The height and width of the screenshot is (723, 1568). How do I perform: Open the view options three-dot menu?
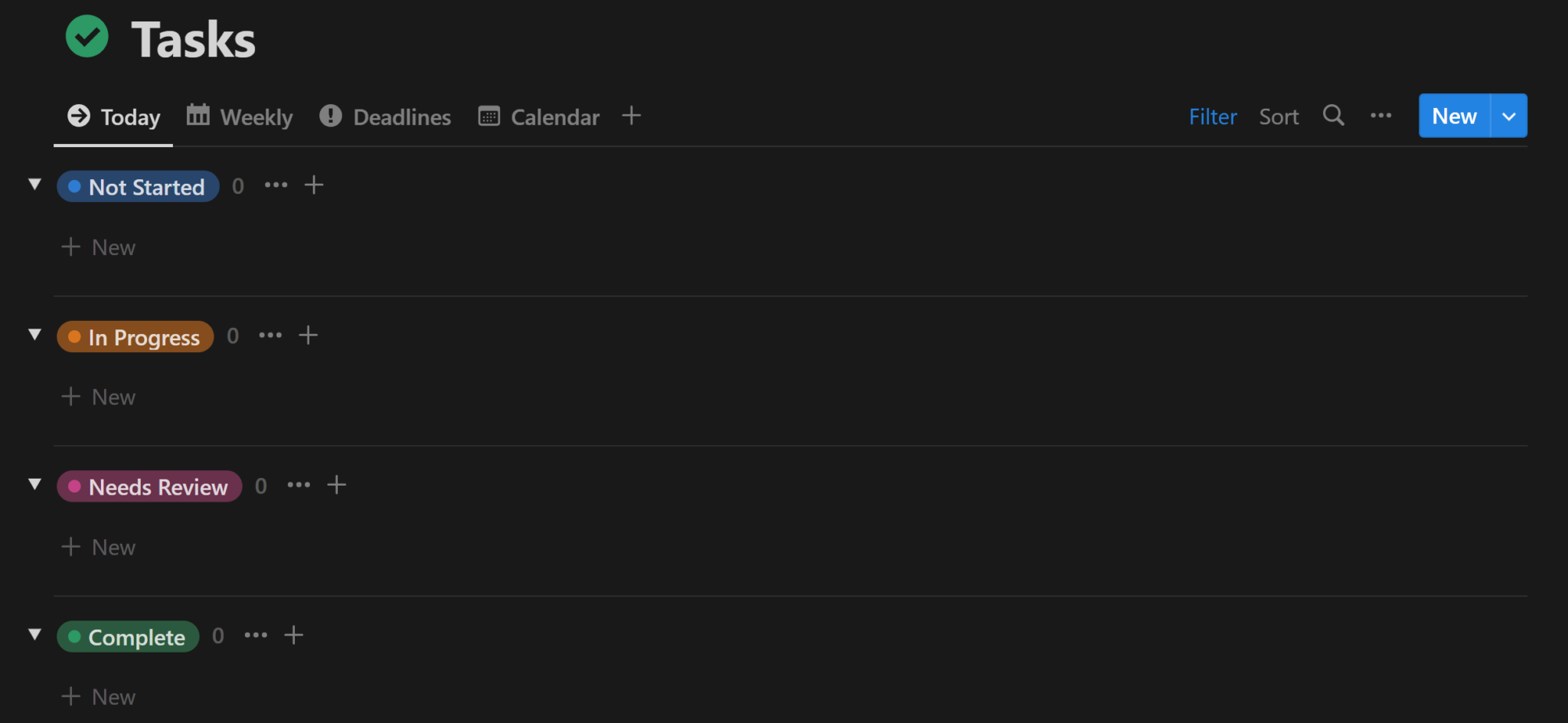pyautogui.click(x=1380, y=116)
